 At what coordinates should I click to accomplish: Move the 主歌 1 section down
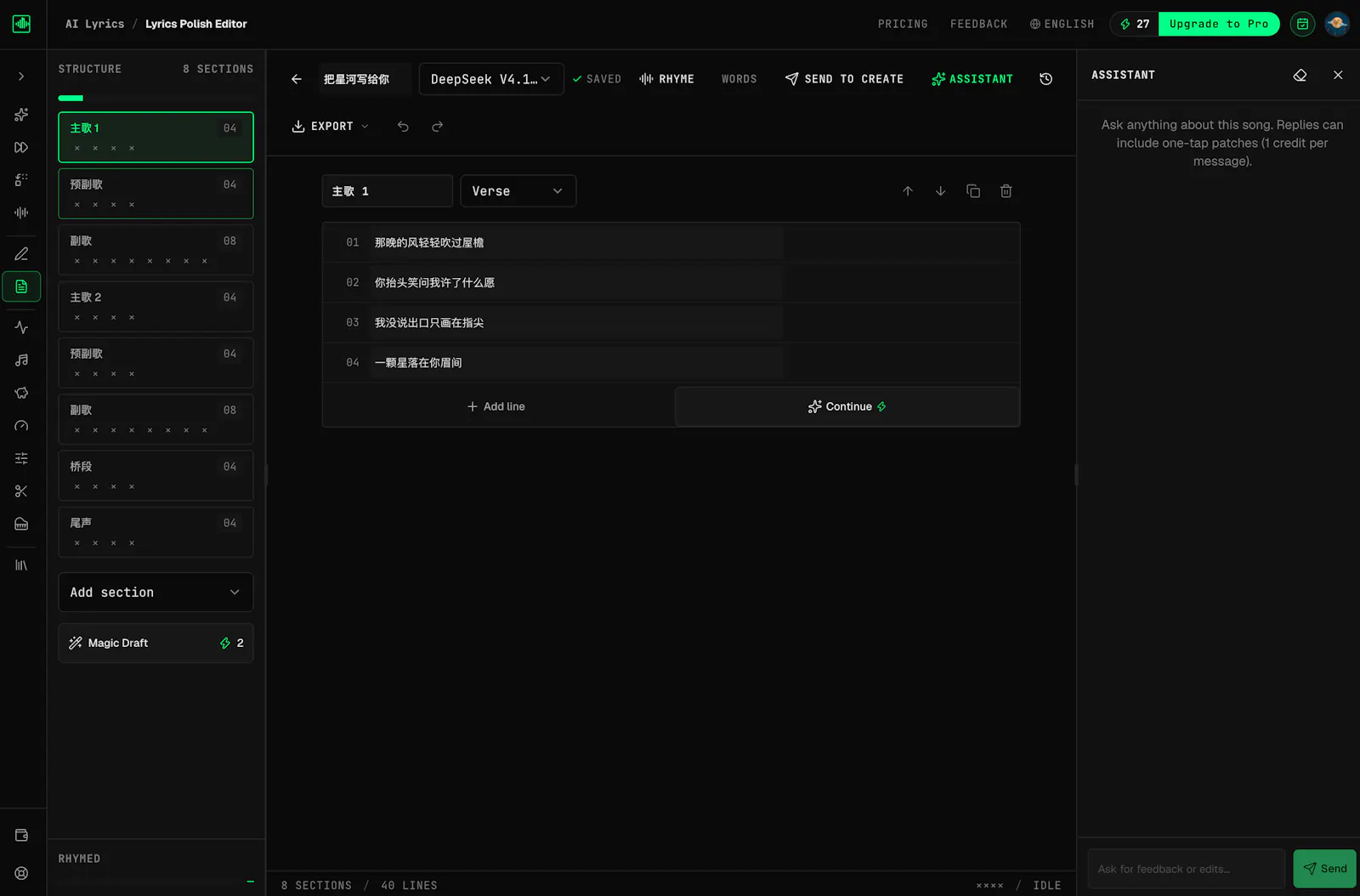coord(940,191)
